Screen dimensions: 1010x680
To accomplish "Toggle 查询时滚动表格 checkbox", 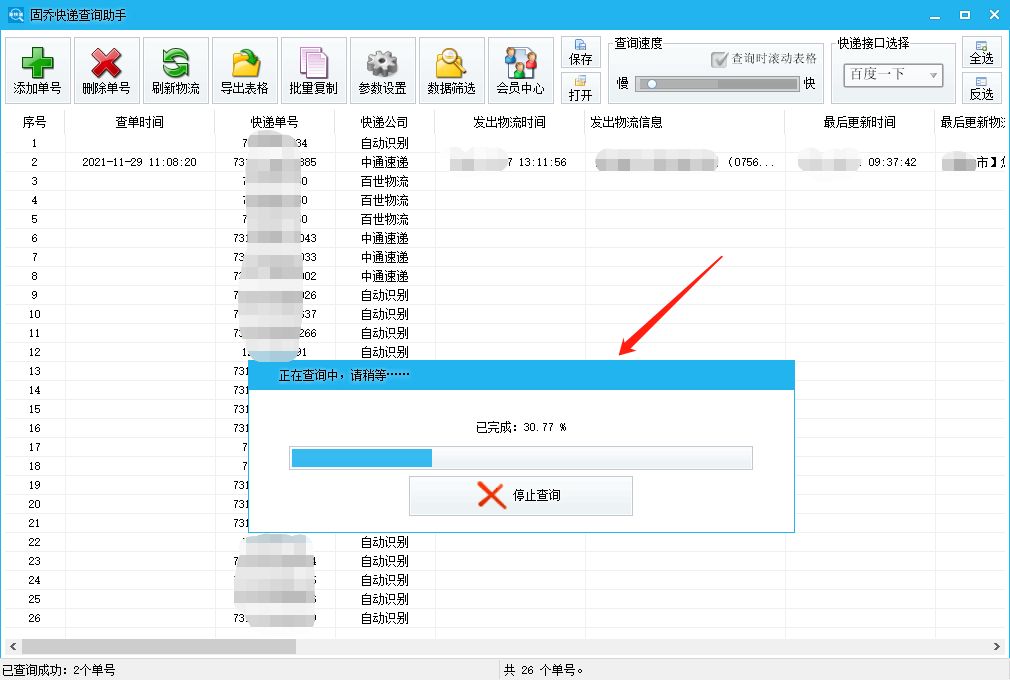I will pos(719,59).
